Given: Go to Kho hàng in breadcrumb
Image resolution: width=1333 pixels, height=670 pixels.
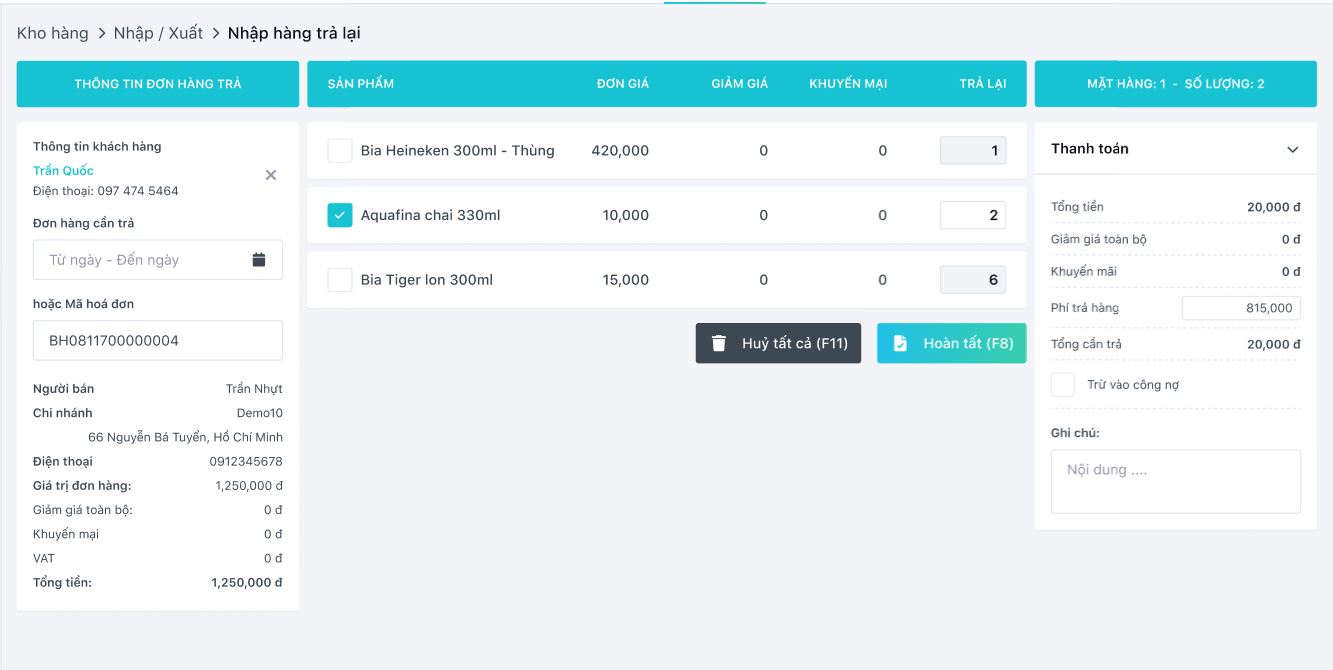Looking at the screenshot, I should point(53,33).
